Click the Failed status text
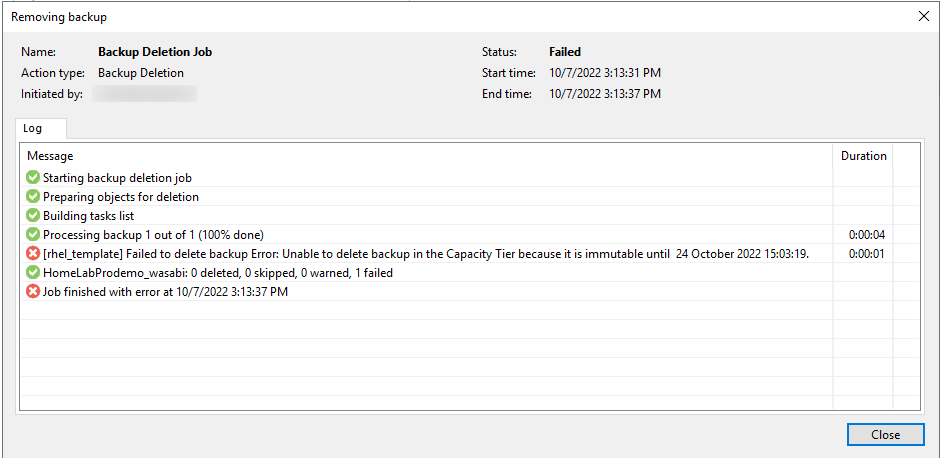 pyautogui.click(x=565, y=52)
